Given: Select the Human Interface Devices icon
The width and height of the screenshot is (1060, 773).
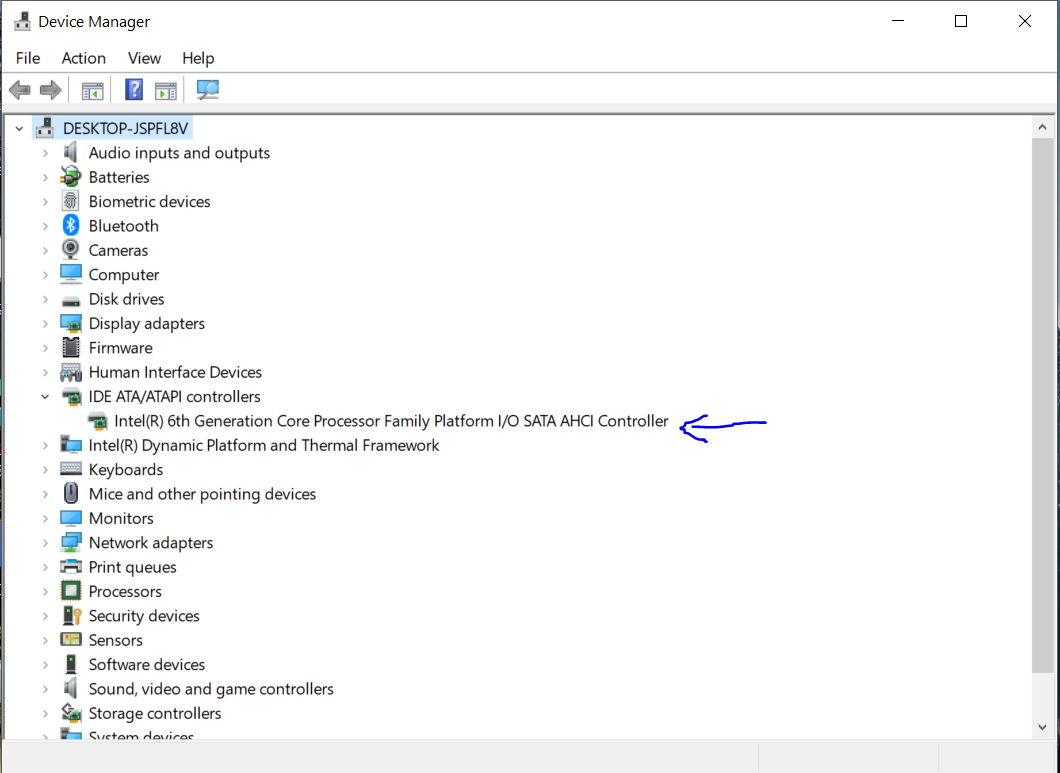Looking at the screenshot, I should 70,372.
